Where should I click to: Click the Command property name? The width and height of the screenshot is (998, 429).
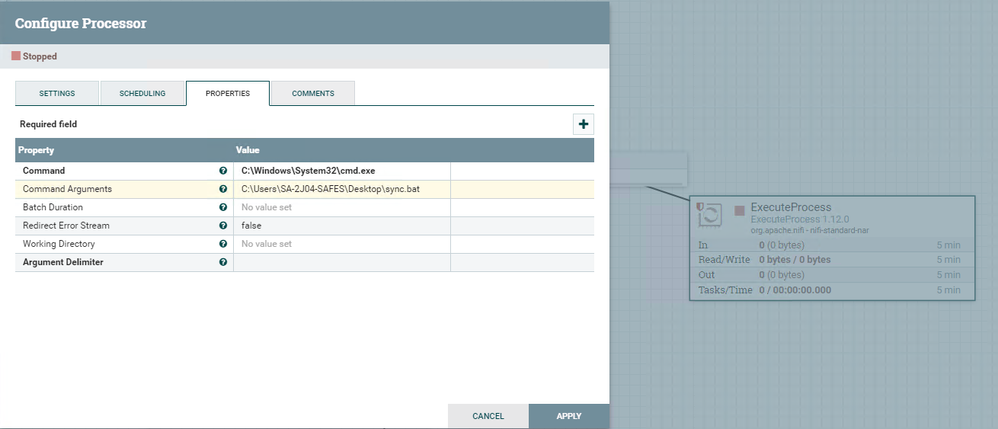pyautogui.click(x=44, y=171)
